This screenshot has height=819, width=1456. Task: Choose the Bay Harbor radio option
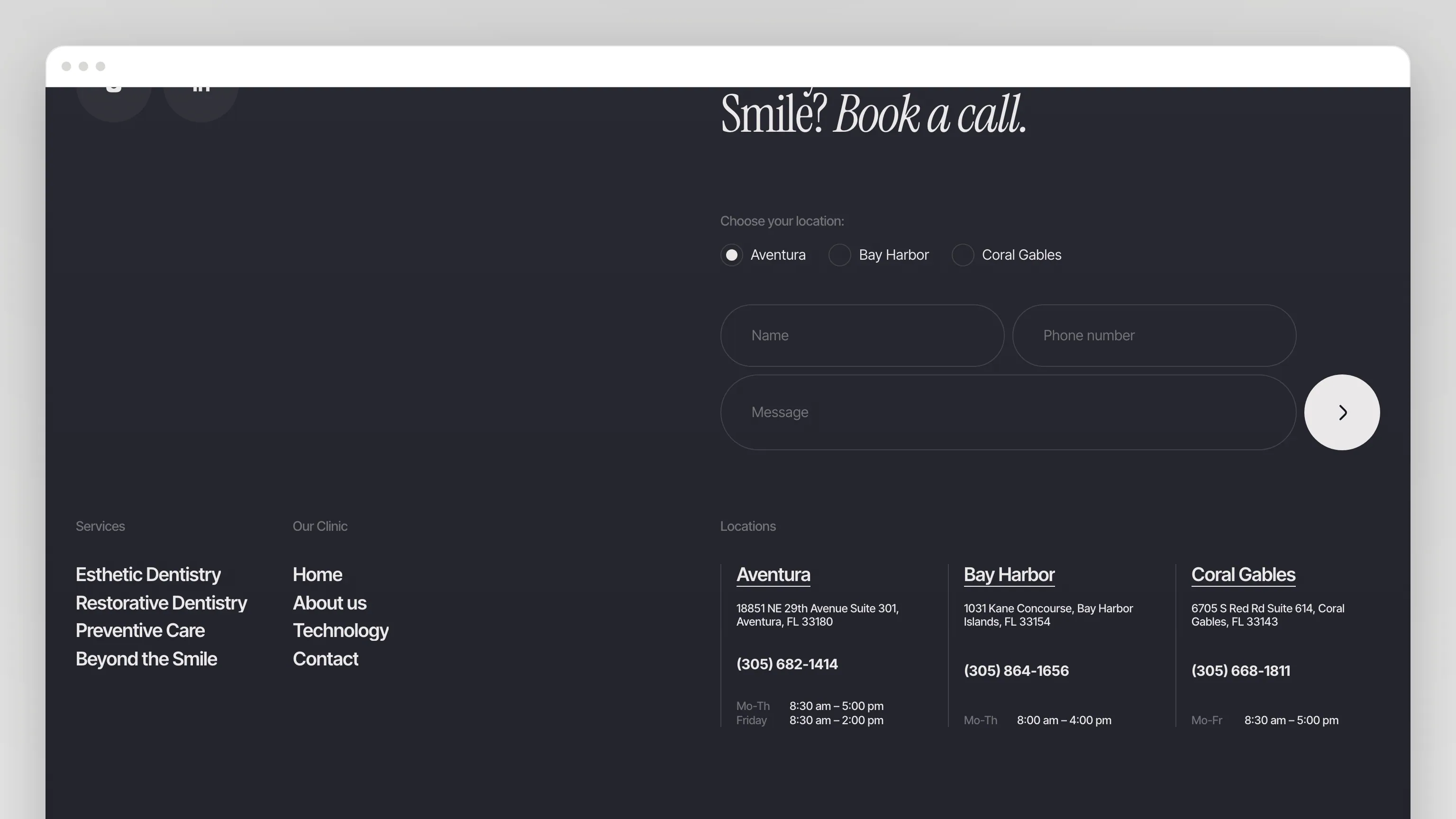click(x=839, y=255)
